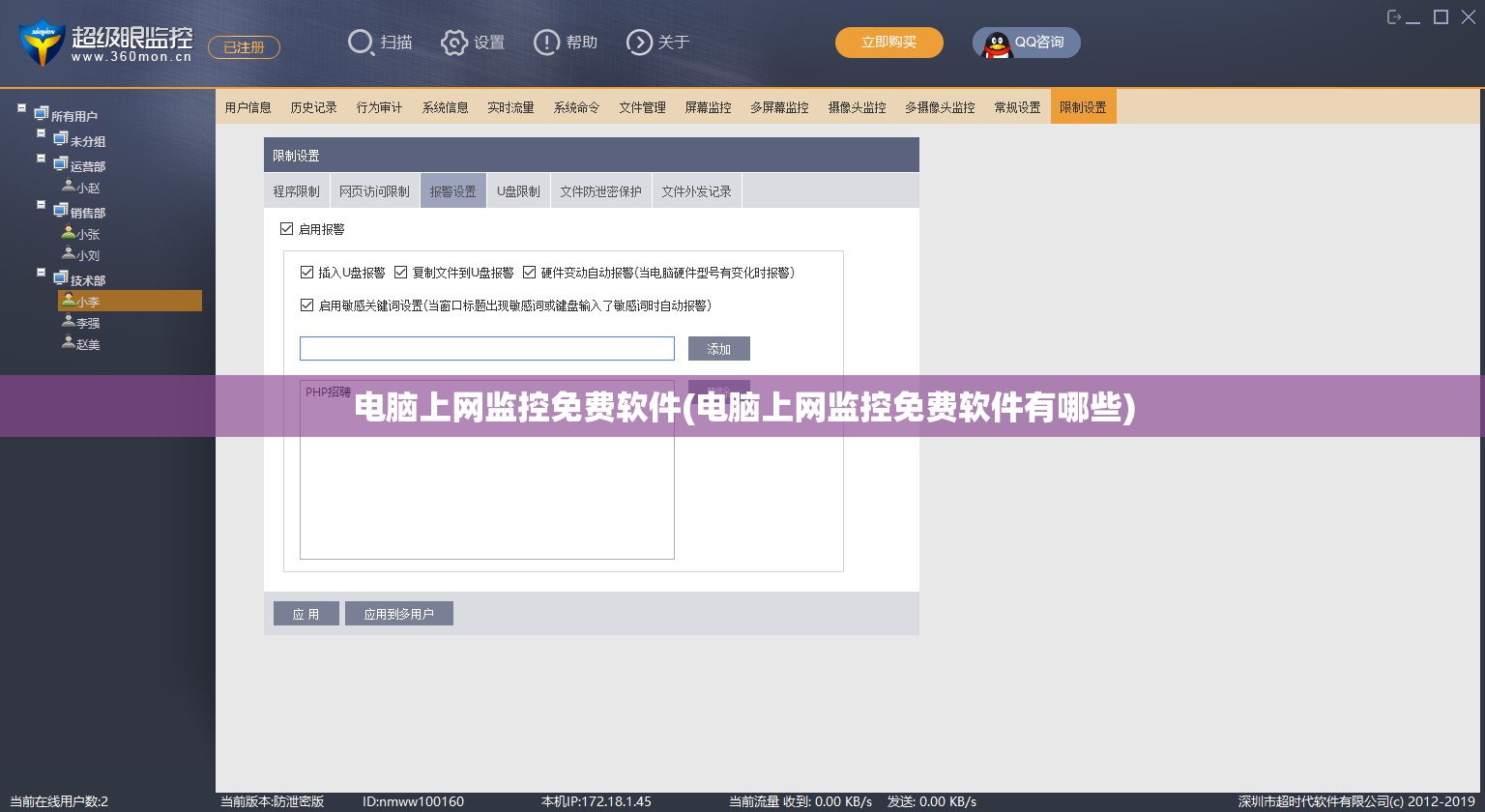Click the Help exclamation circle icon
Viewport: 1485px width, 812px height.
(546, 43)
